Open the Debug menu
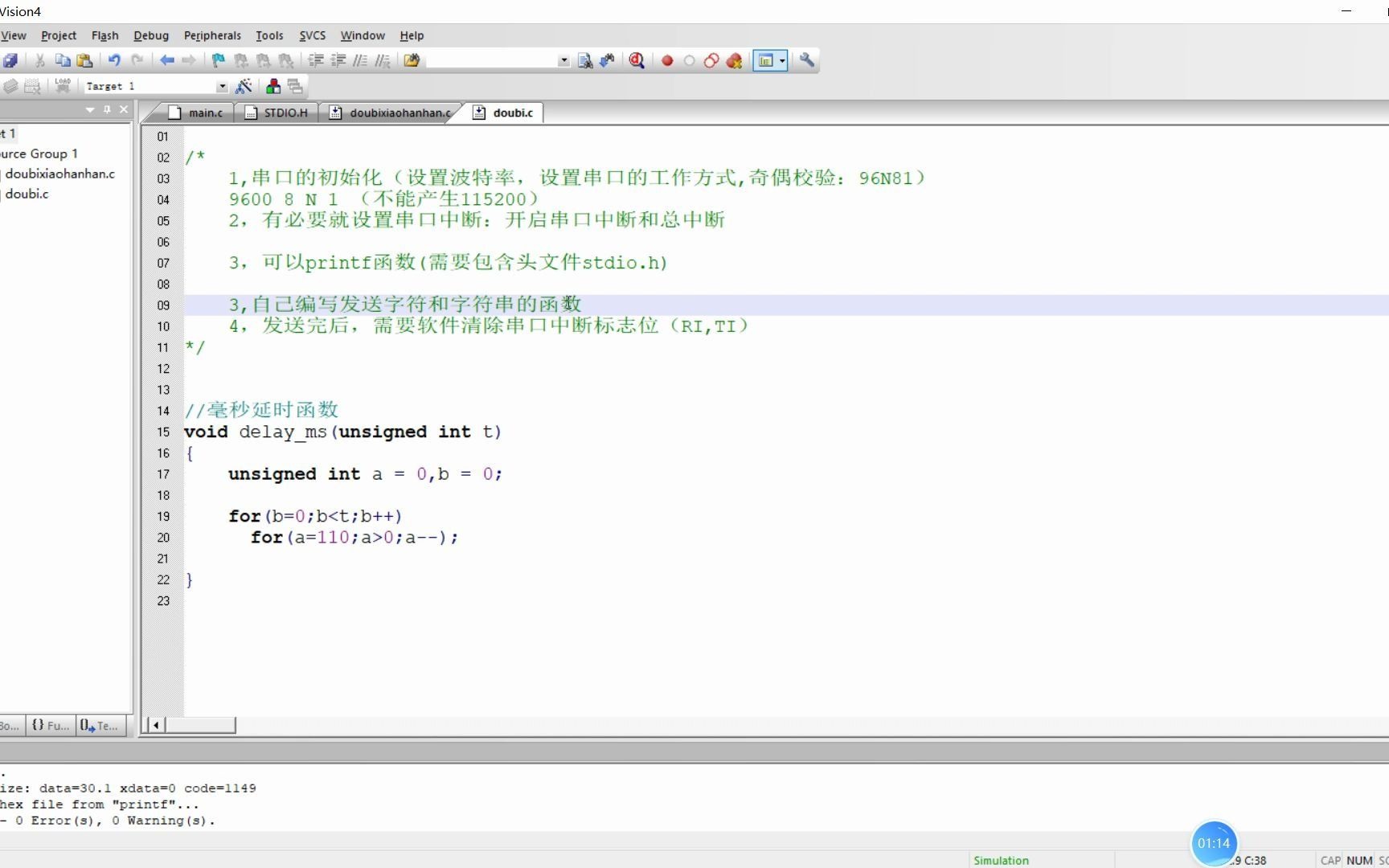 (151, 35)
